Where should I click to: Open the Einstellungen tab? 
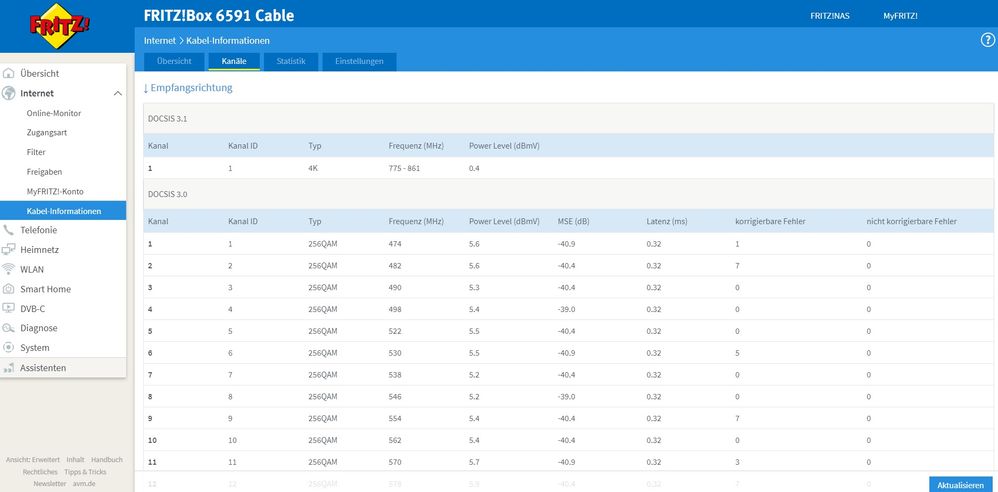click(360, 62)
